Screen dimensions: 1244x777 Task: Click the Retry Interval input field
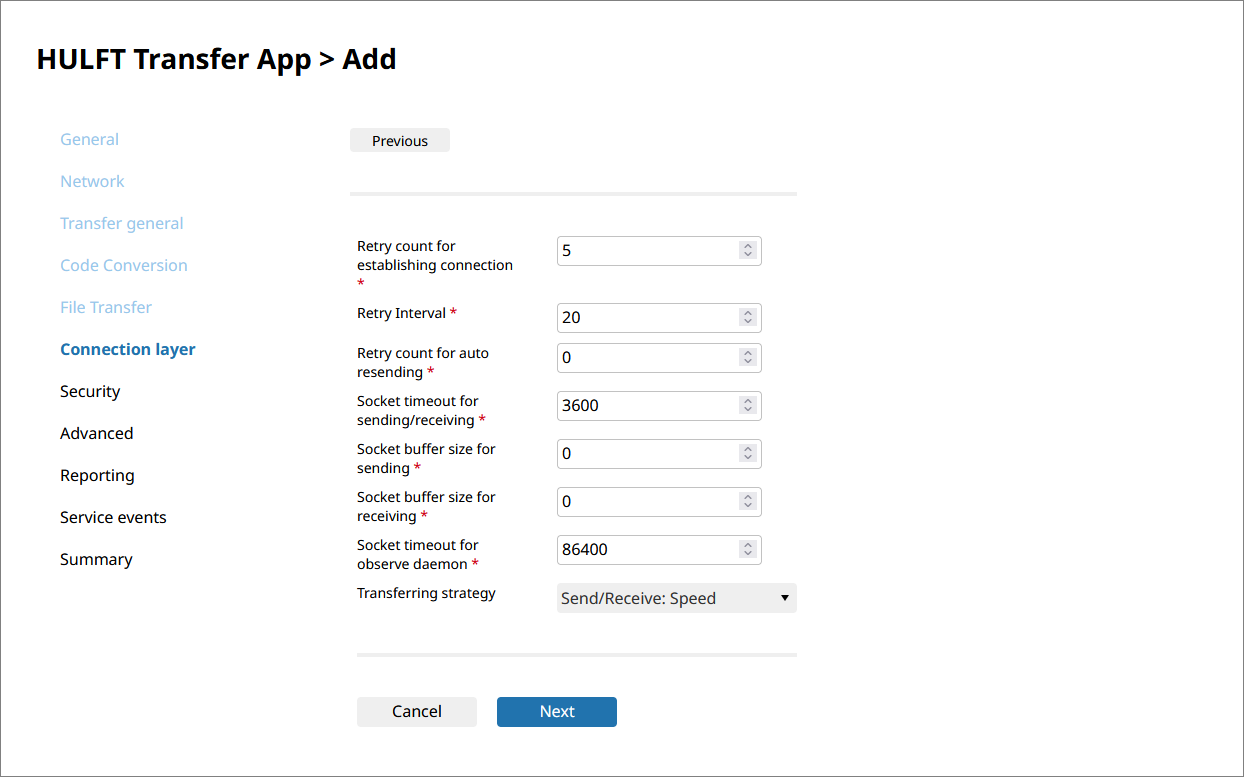tap(645, 318)
